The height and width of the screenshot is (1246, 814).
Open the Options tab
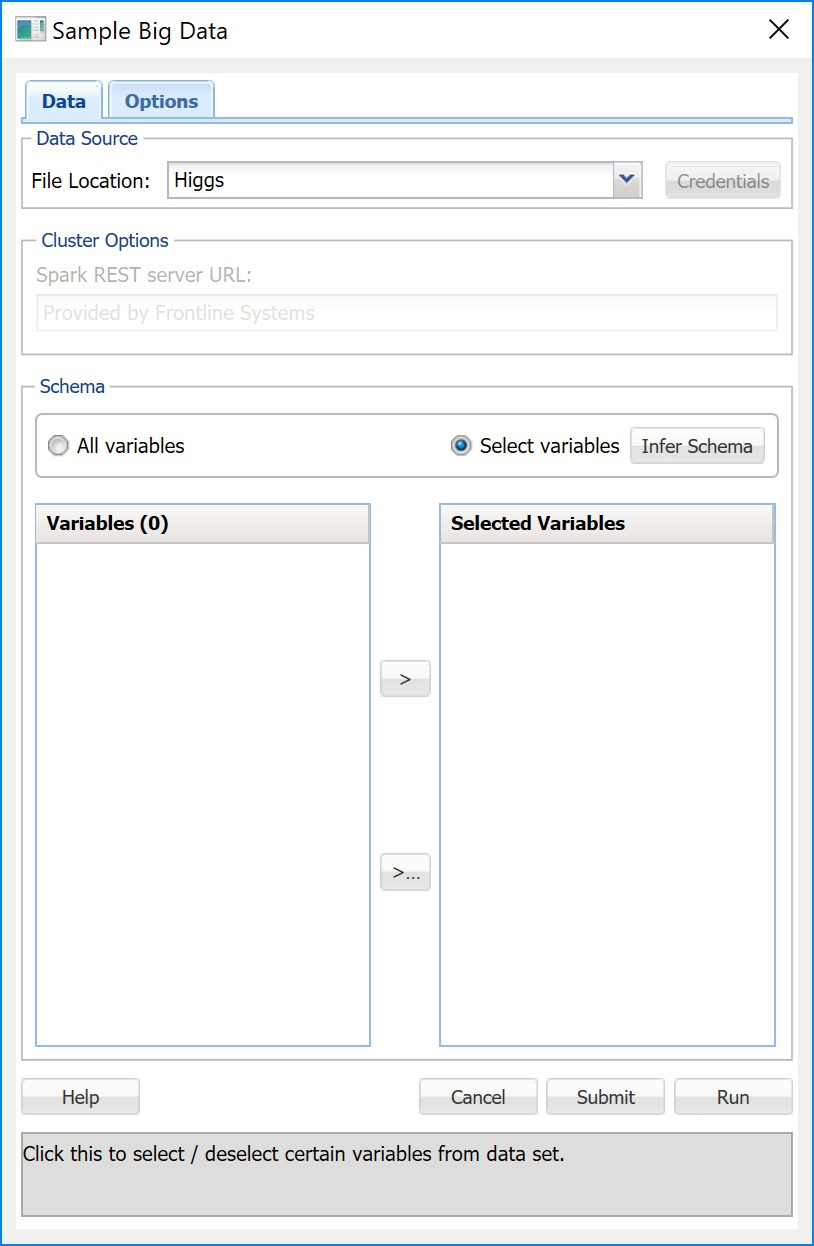click(161, 101)
